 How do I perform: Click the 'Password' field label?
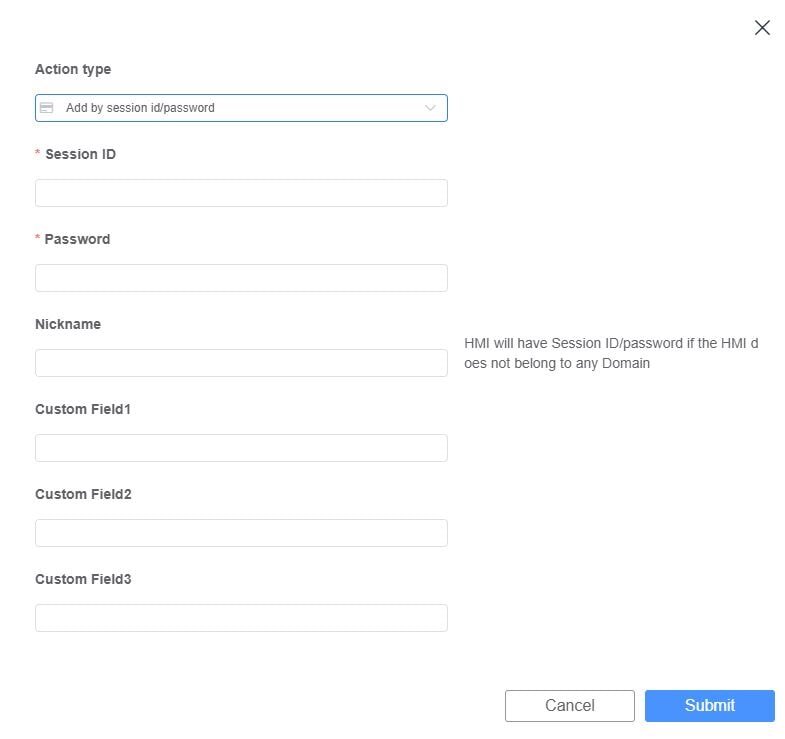[x=77, y=239]
